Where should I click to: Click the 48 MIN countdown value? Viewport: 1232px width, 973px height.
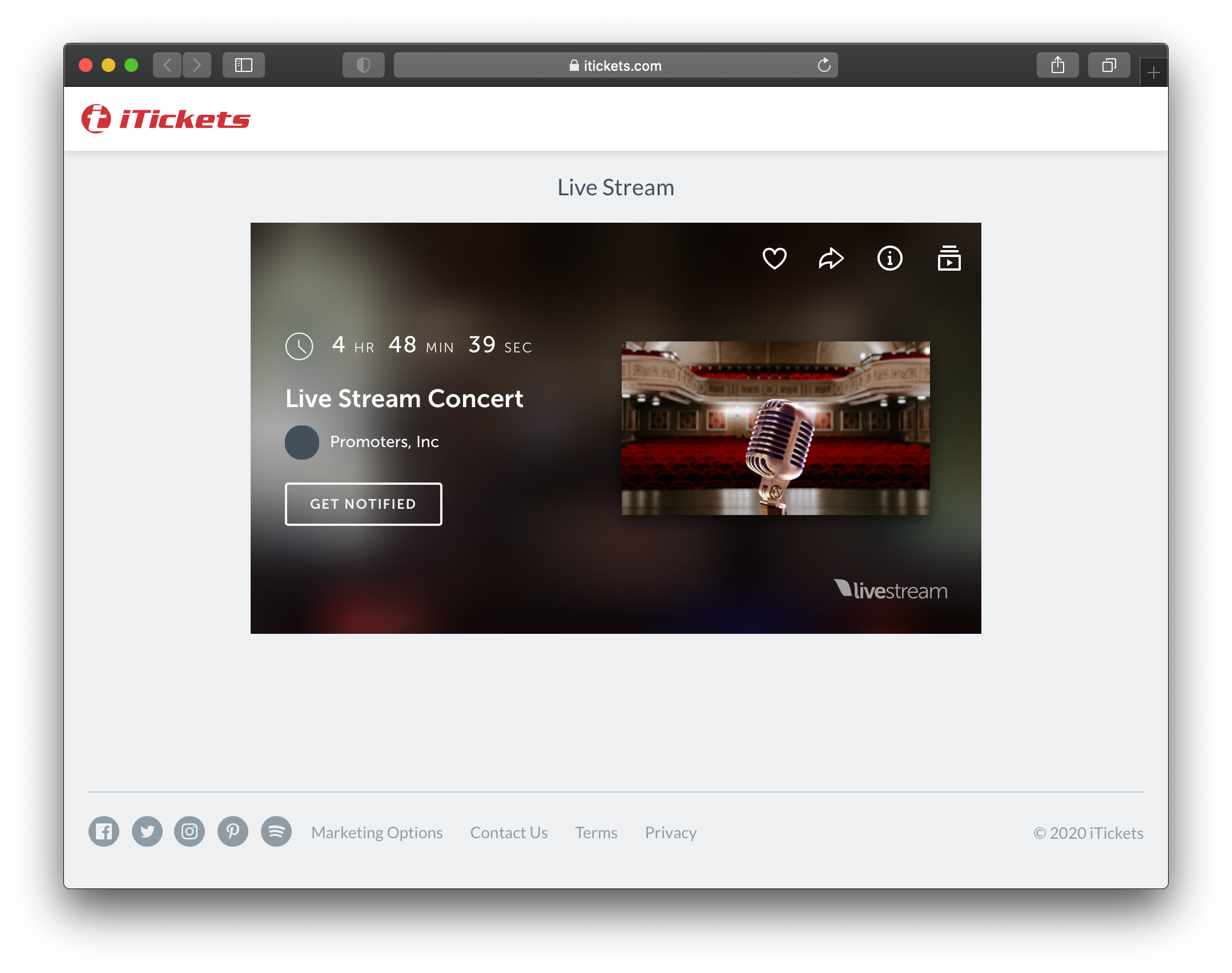tap(421, 345)
